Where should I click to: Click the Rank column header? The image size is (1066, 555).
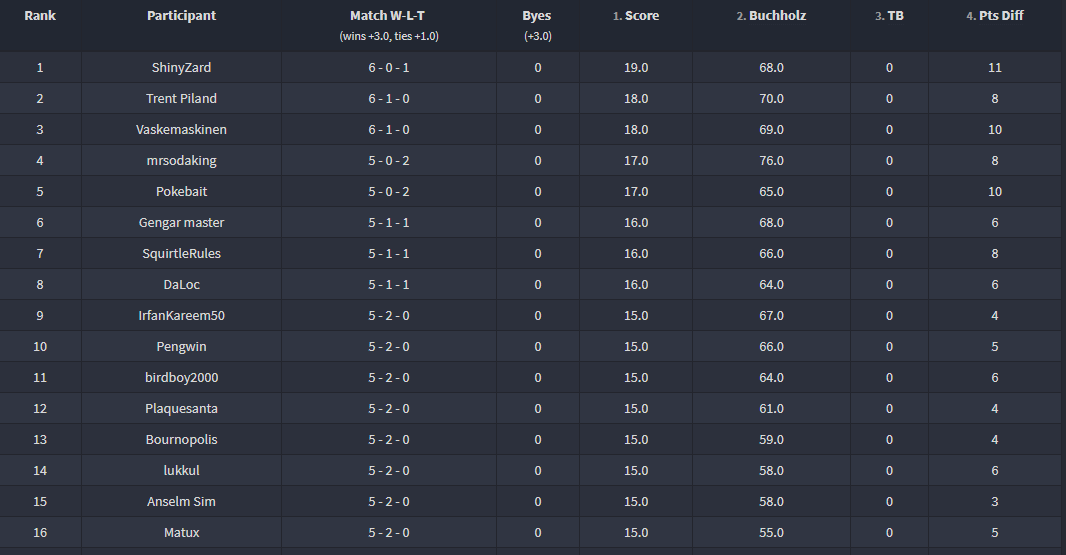(x=40, y=16)
